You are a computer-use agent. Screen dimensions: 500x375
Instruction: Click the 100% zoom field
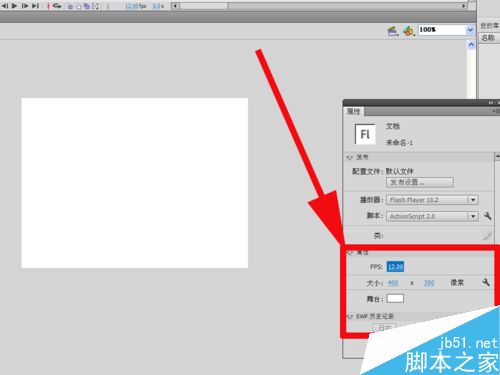point(442,30)
